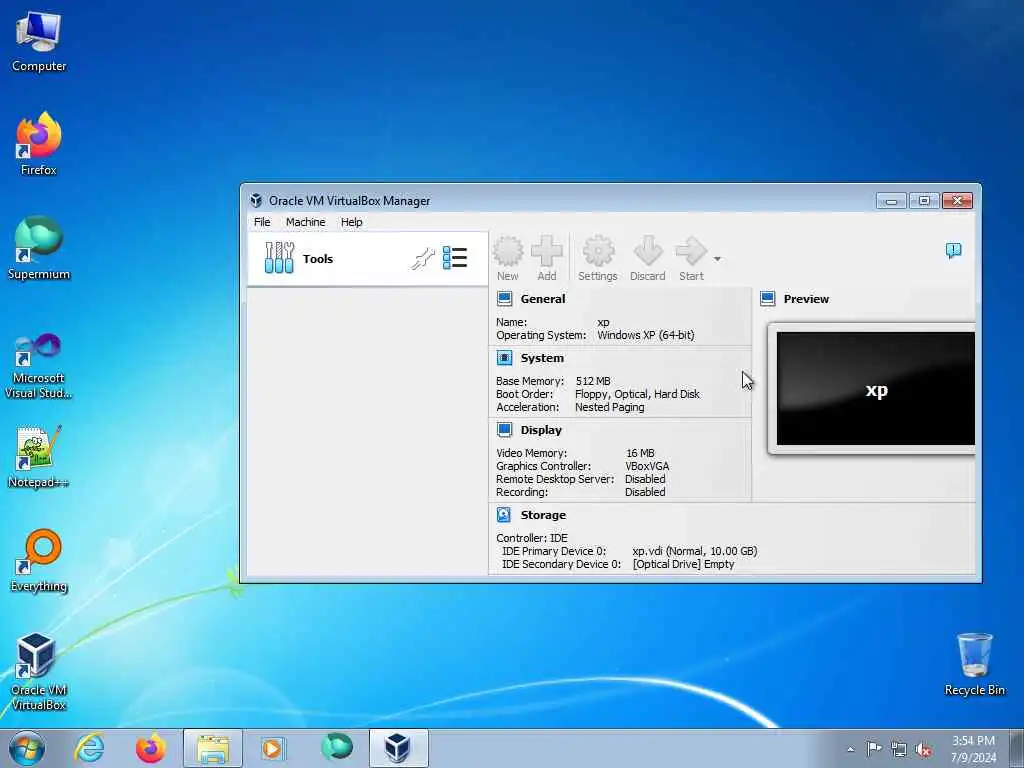This screenshot has width=1024, height=768.
Task: Click the Start arrow icon
Action: tap(691, 259)
